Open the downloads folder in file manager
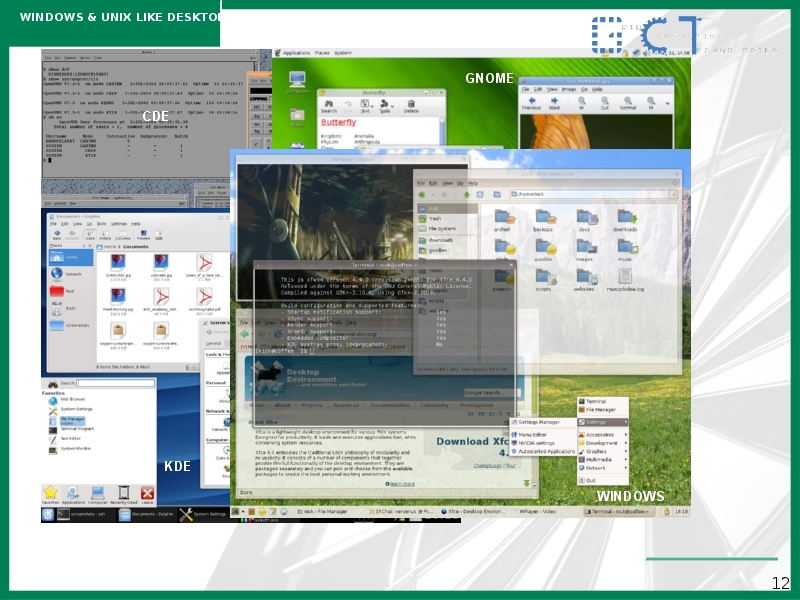Screen dimensions: 800x600 (625, 220)
